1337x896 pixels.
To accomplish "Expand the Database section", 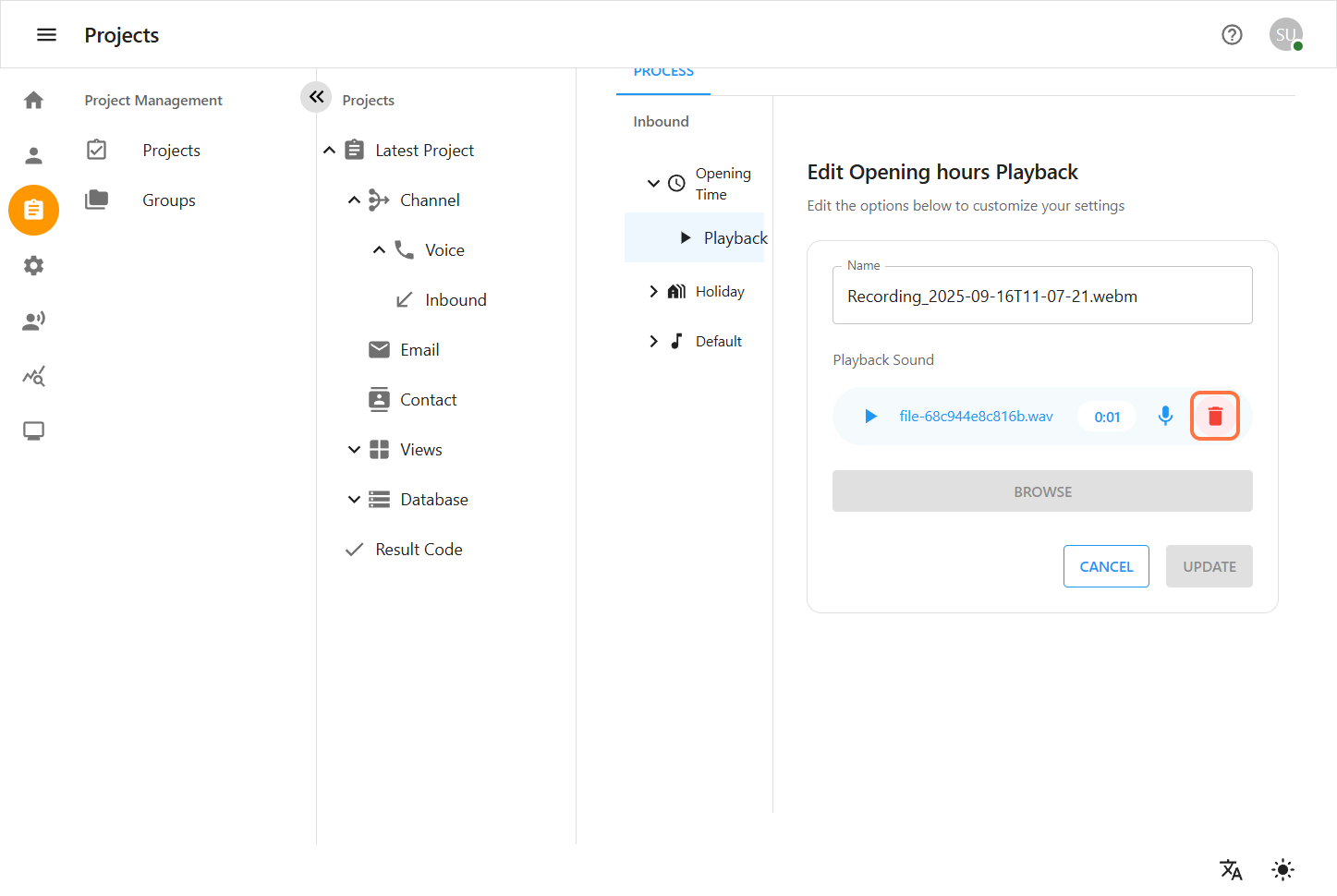I will click(x=354, y=500).
